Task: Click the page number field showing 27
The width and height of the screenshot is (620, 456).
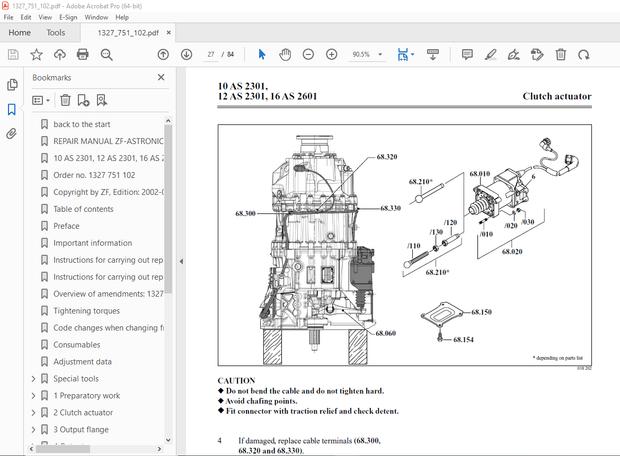Action: pos(211,54)
